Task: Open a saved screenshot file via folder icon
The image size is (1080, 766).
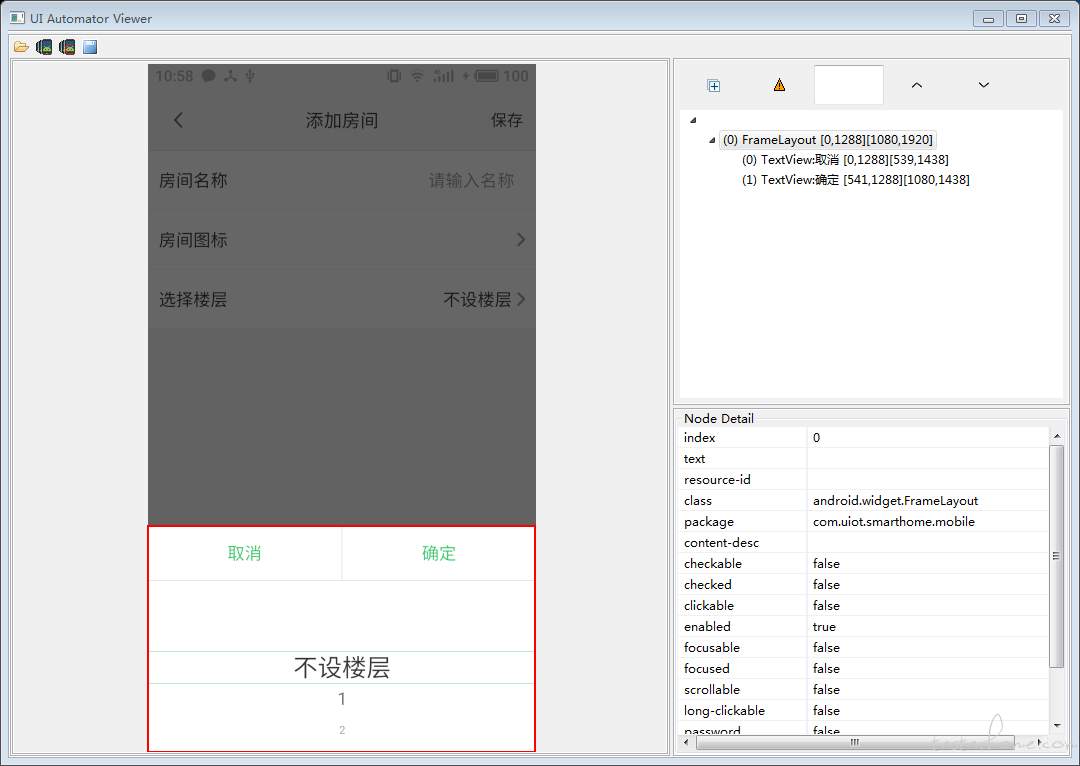Action: 21,47
